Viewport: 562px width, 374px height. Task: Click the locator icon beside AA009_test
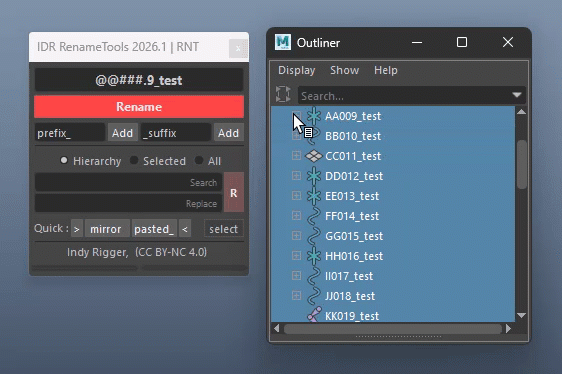(314, 116)
